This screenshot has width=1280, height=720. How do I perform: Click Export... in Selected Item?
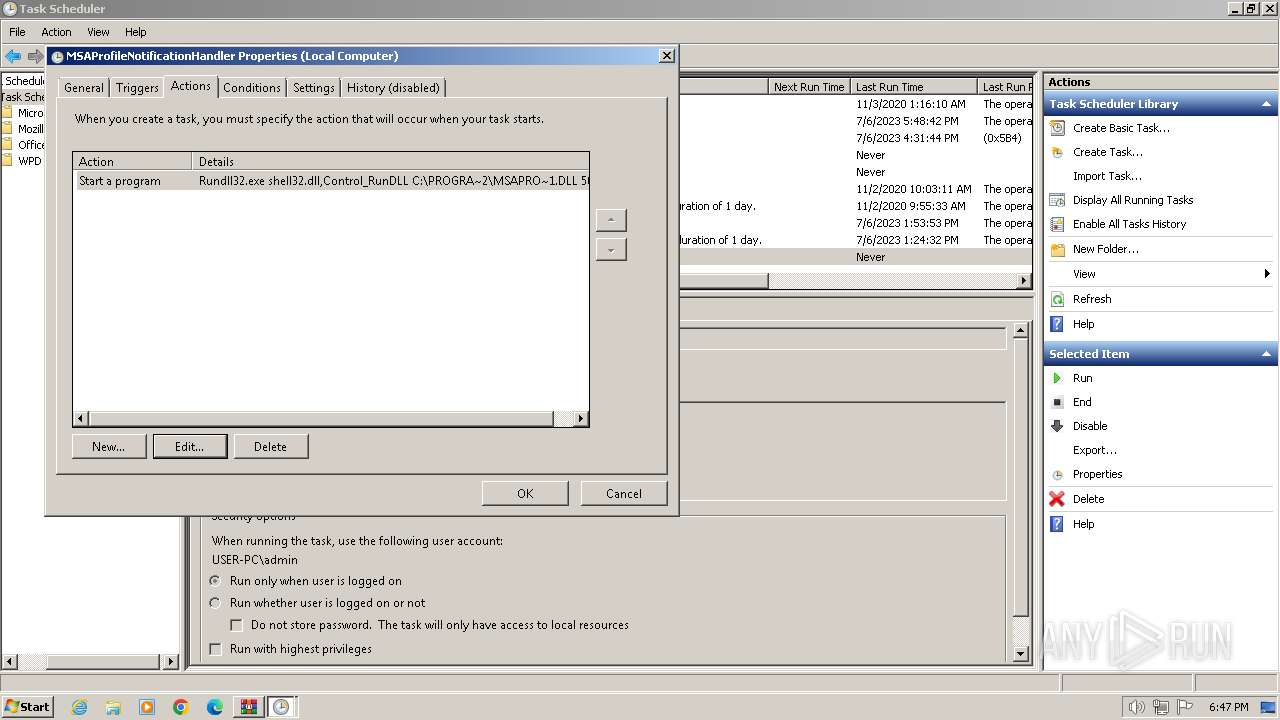point(1095,450)
